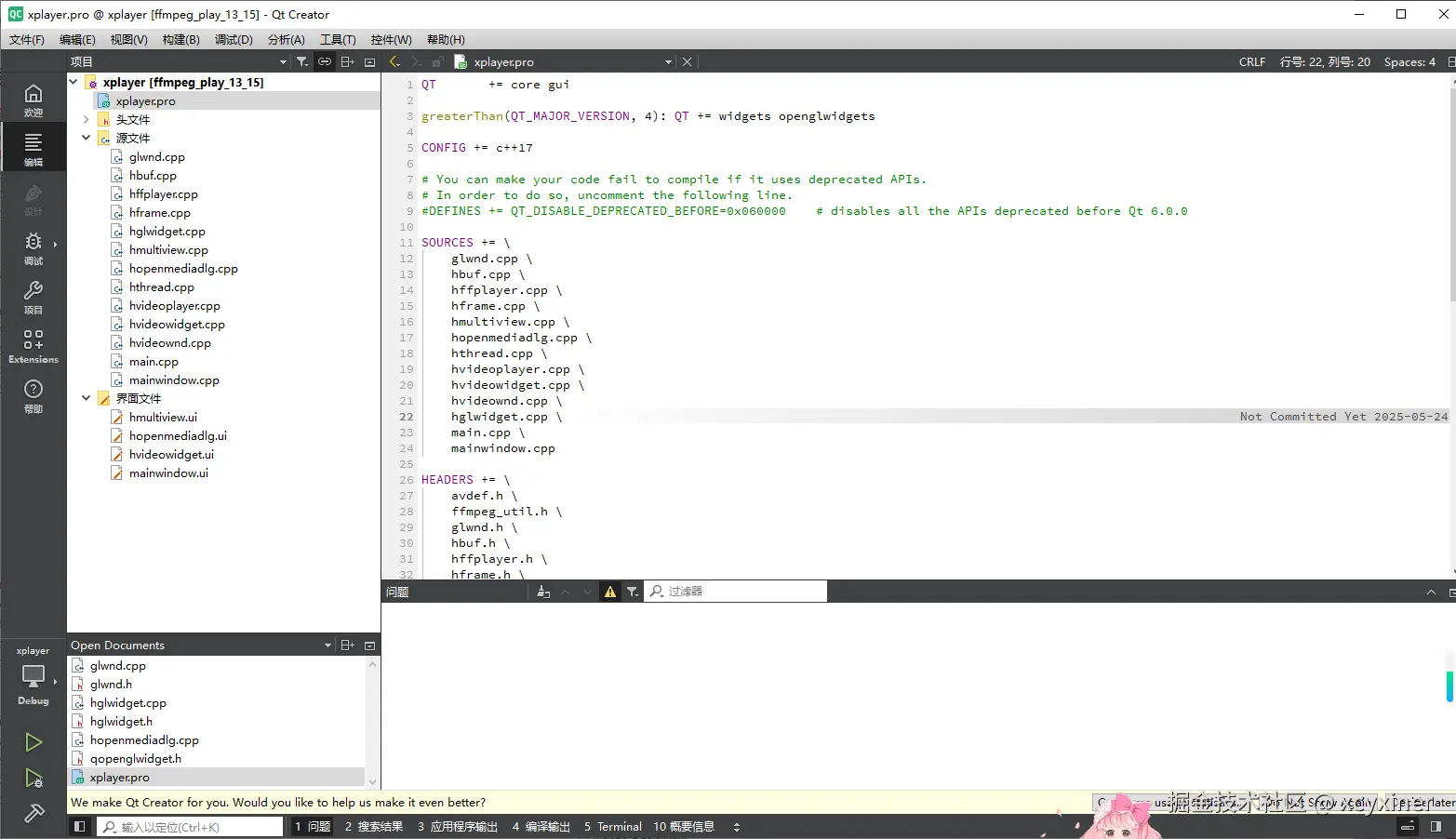Focus the issues 过滤器 filter field
This screenshot has height=839, width=1456.
pyautogui.click(x=736, y=592)
